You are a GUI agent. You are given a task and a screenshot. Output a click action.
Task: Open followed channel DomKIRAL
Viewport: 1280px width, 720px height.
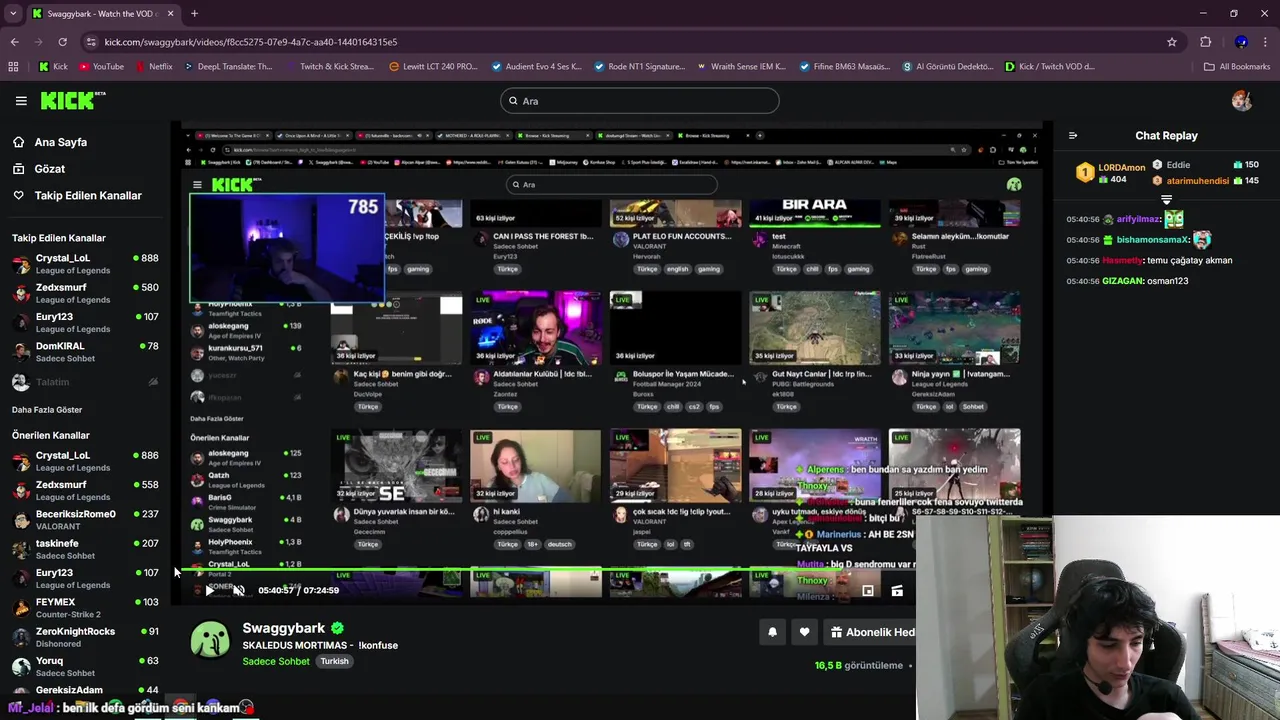click(x=85, y=352)
